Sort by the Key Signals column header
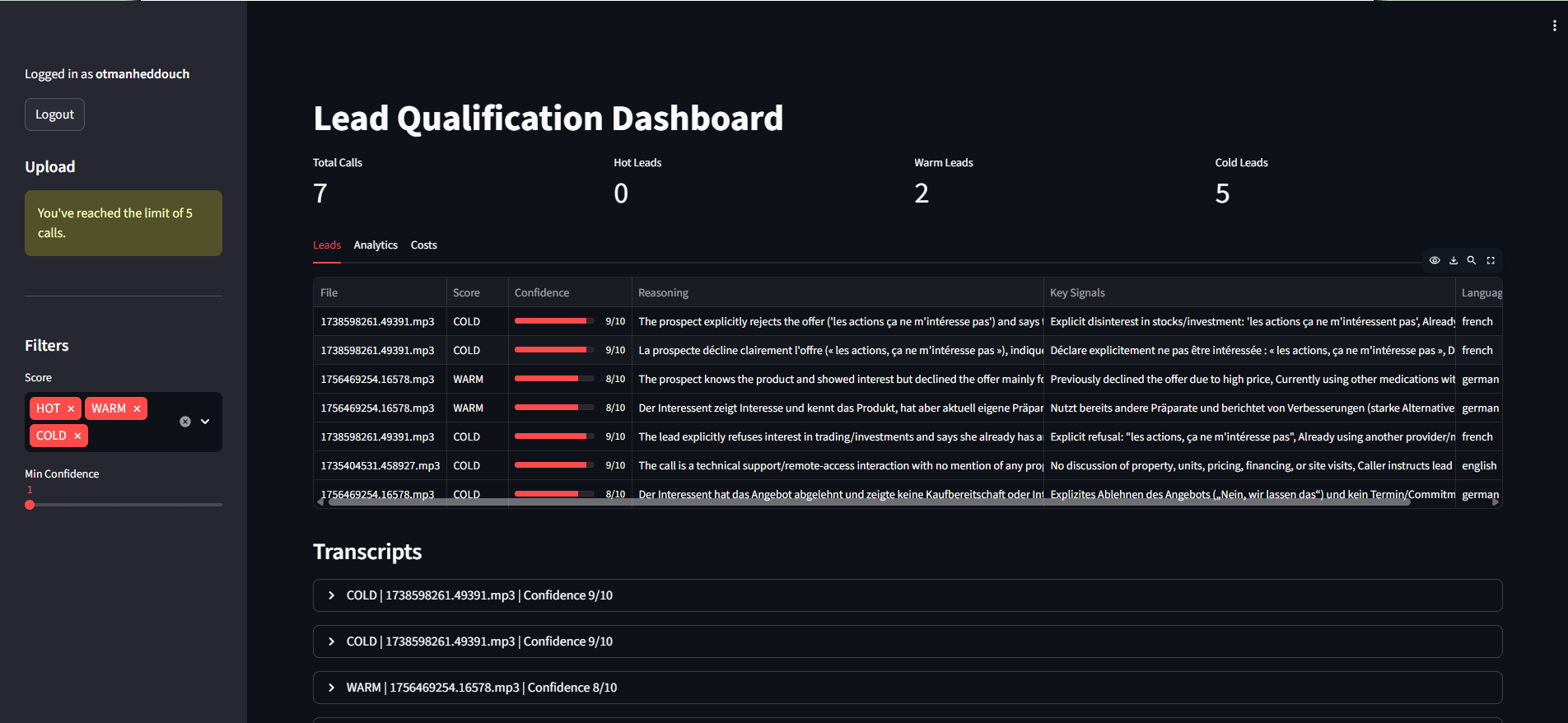Image resolution: width=1568 pixels, height=723 pixels. coord(1249,292)
